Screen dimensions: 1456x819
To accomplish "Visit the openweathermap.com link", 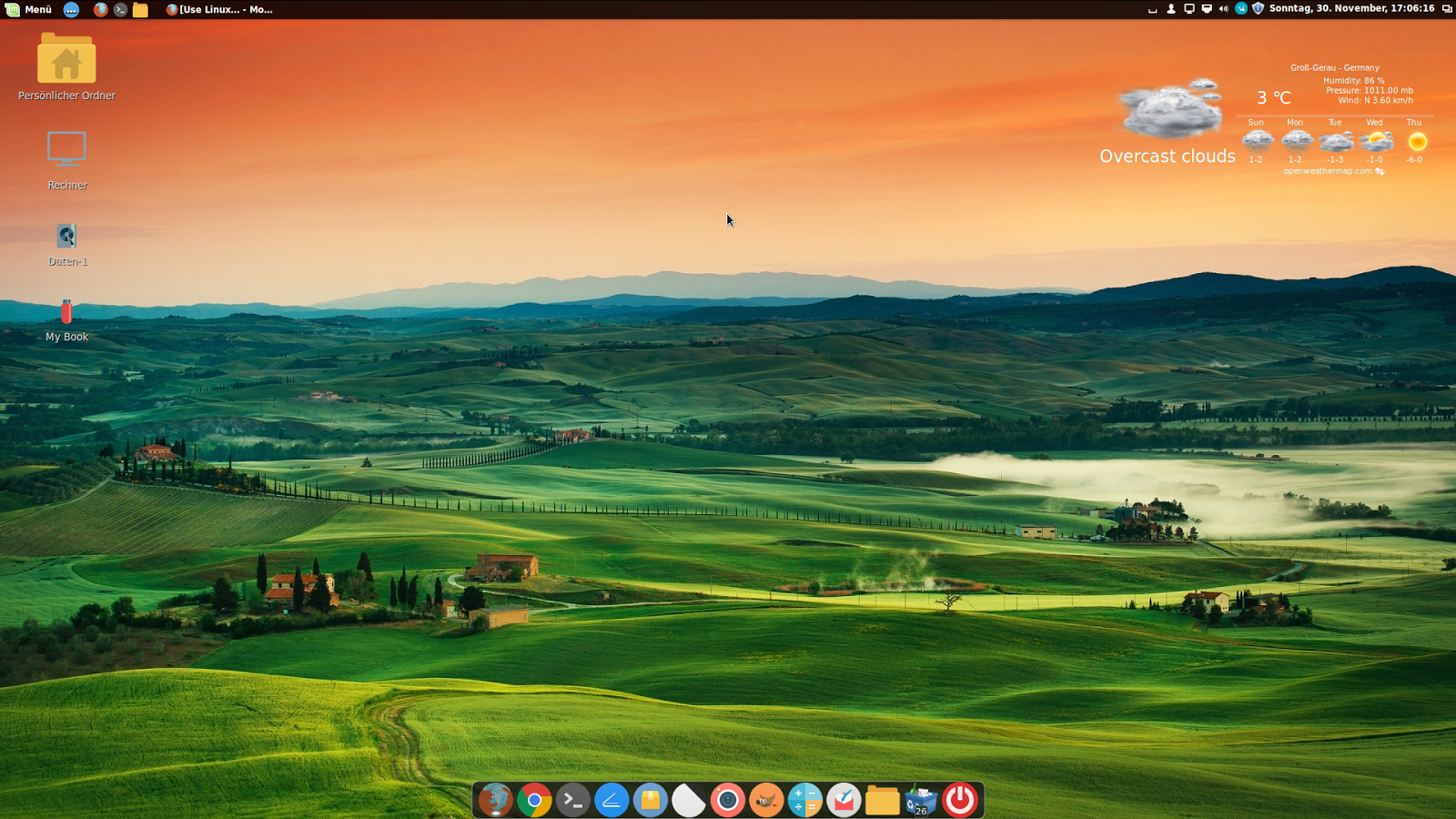I will coord(1326,171).
